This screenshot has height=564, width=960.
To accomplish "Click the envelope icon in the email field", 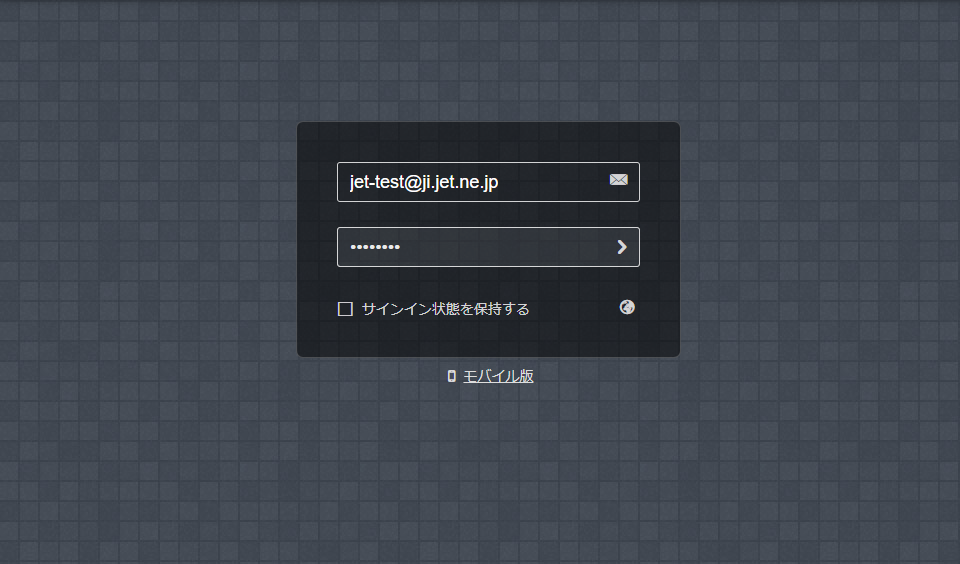I will [x=618, y=179].
